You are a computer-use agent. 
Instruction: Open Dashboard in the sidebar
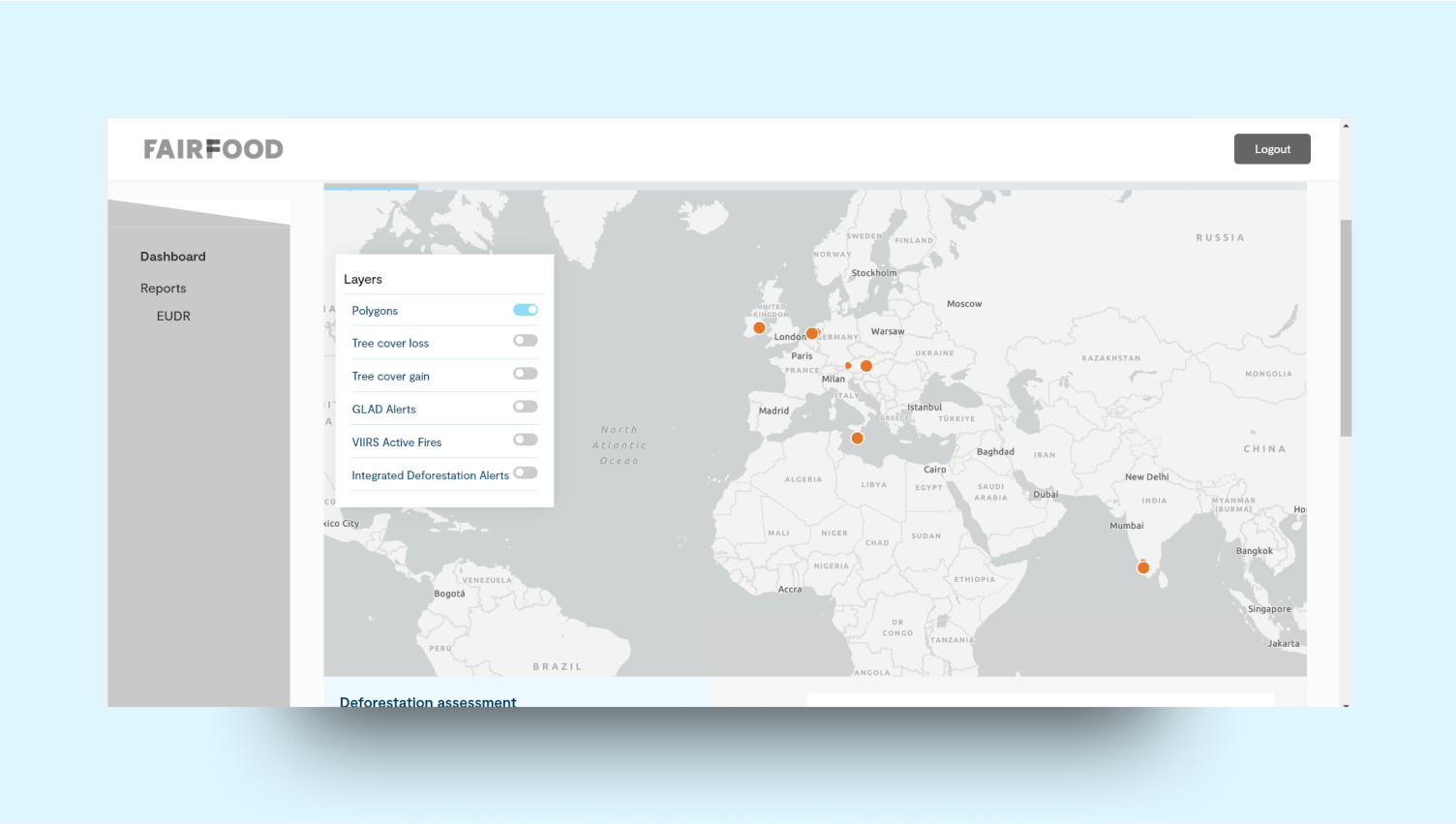click(173, 257)
